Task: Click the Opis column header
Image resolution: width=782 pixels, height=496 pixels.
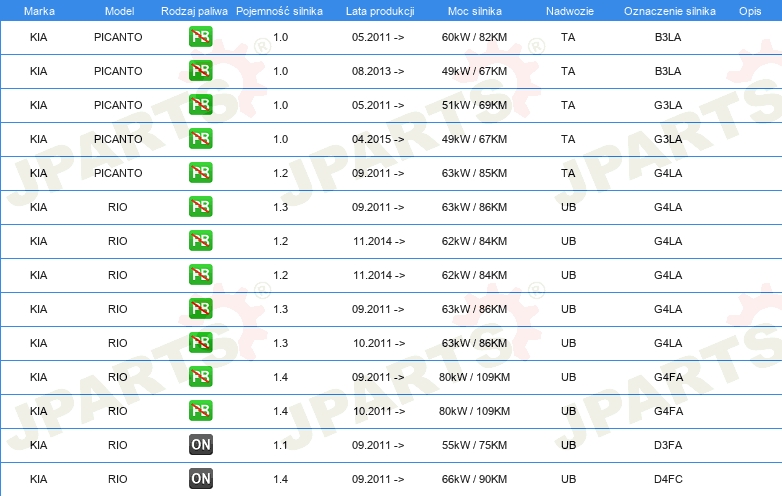Action: point(750,11)
